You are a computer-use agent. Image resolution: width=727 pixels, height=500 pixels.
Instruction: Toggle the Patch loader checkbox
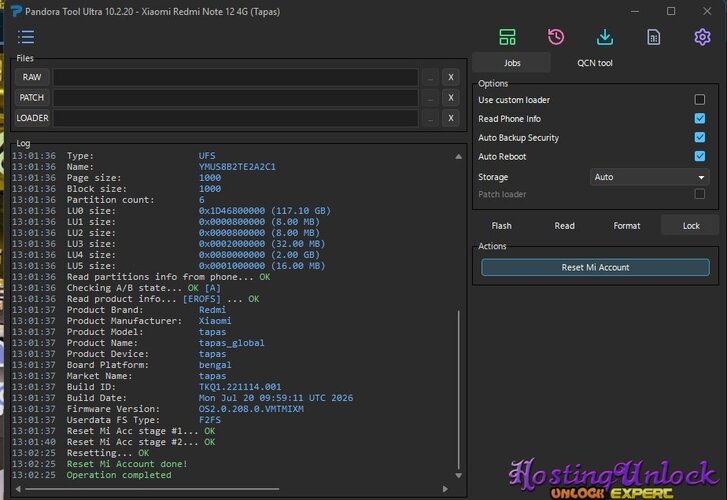click(x=700, y=194)
